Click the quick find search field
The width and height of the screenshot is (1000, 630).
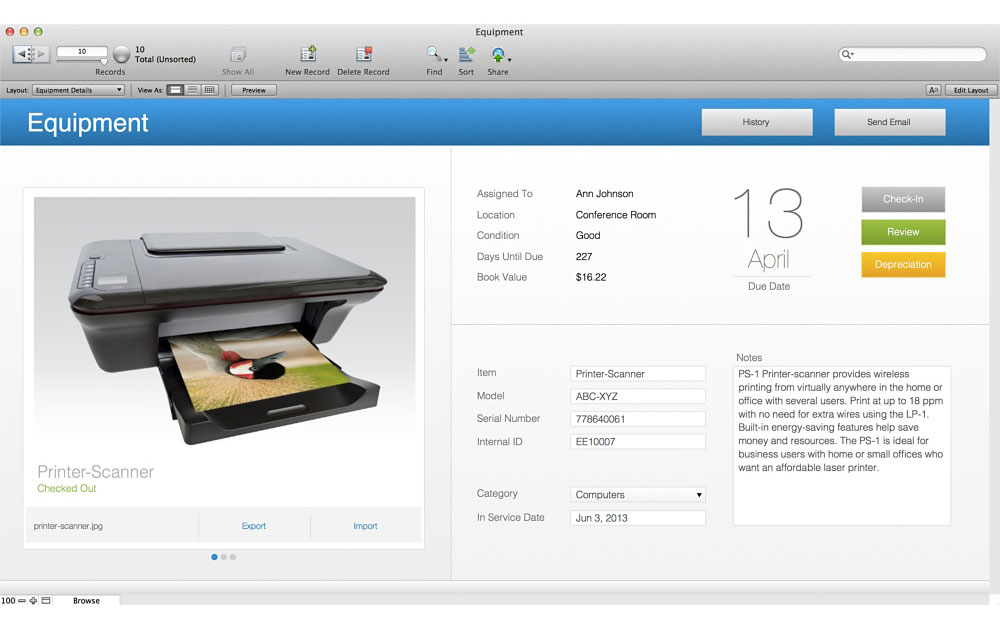[x=913, y=55]
